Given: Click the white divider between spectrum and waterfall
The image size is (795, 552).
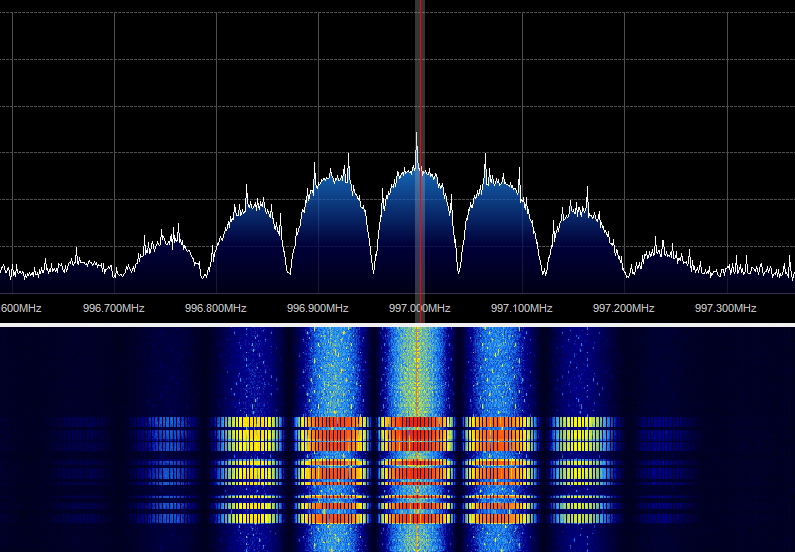Looking at the screenshot, I should point(398,325).
